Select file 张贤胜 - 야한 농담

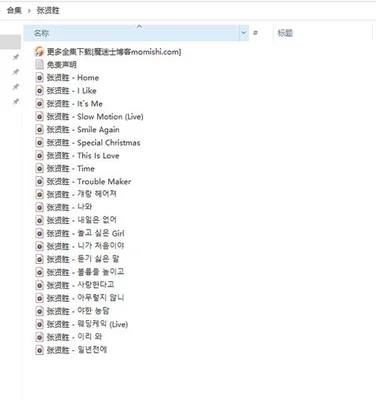click(x=78, y=311)
